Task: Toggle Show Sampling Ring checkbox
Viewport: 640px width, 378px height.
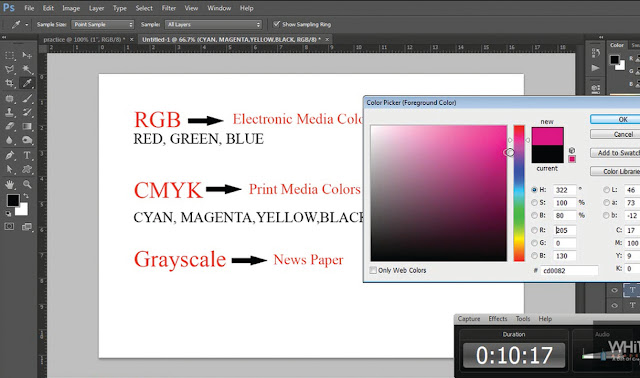Action: click(276, 24)
